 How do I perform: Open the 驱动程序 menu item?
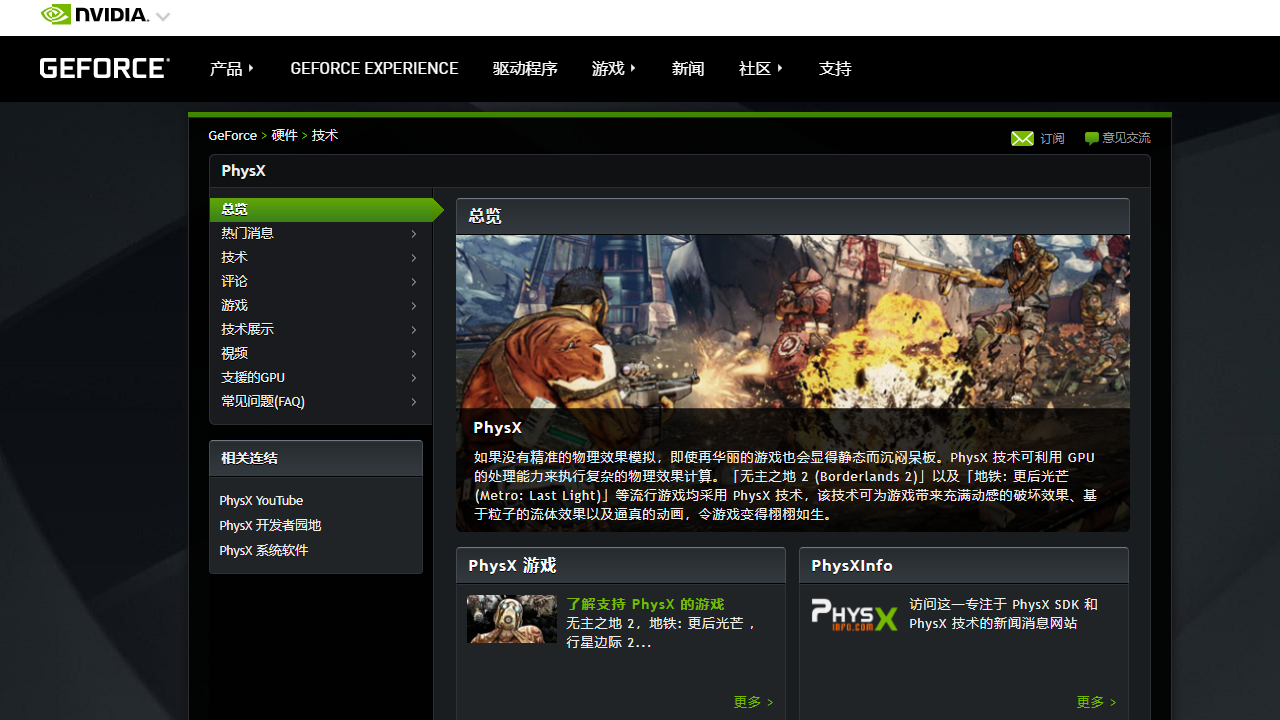click(x=525, y=68)
